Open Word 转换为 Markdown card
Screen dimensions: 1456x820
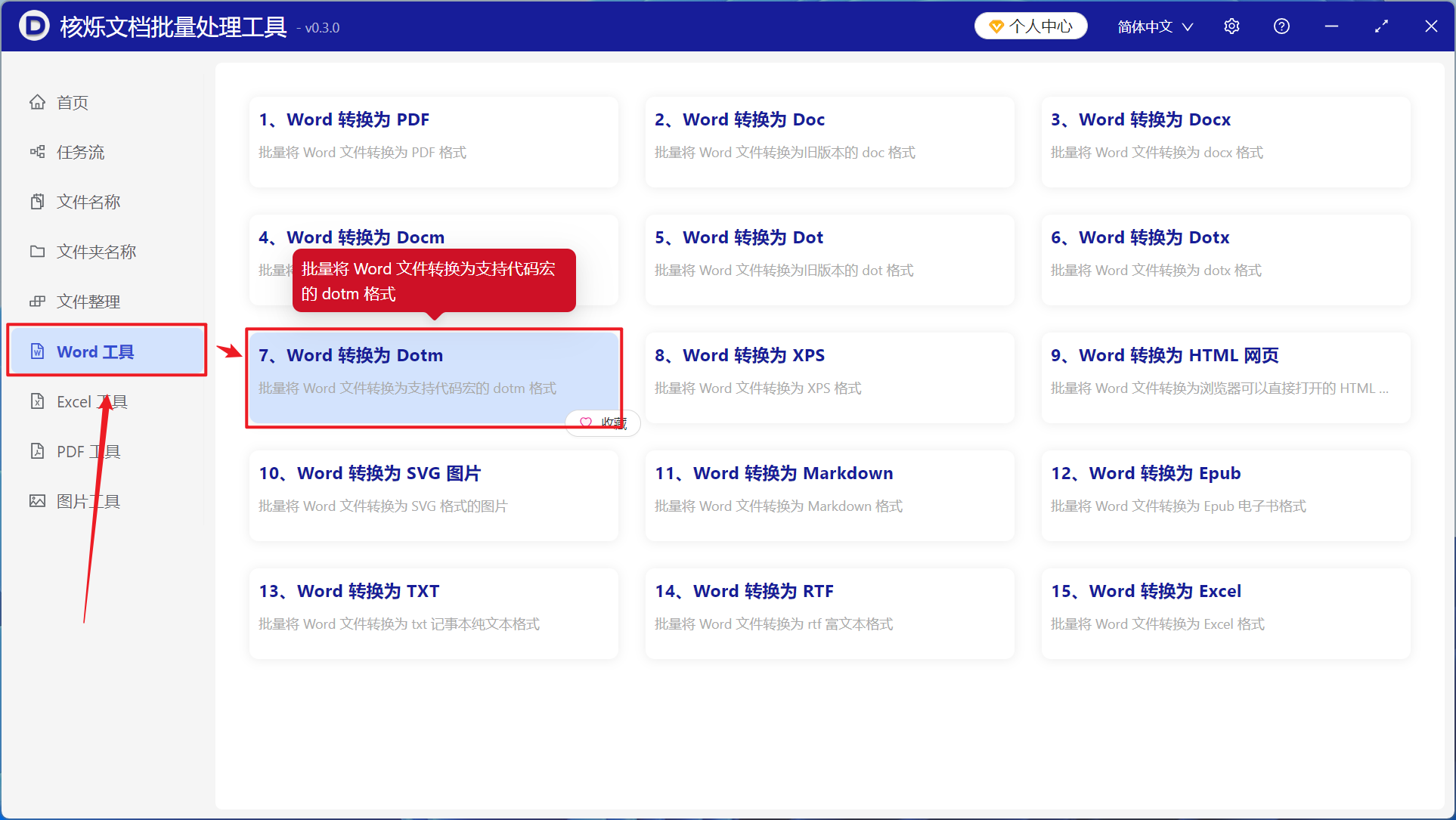click(829, 496)
